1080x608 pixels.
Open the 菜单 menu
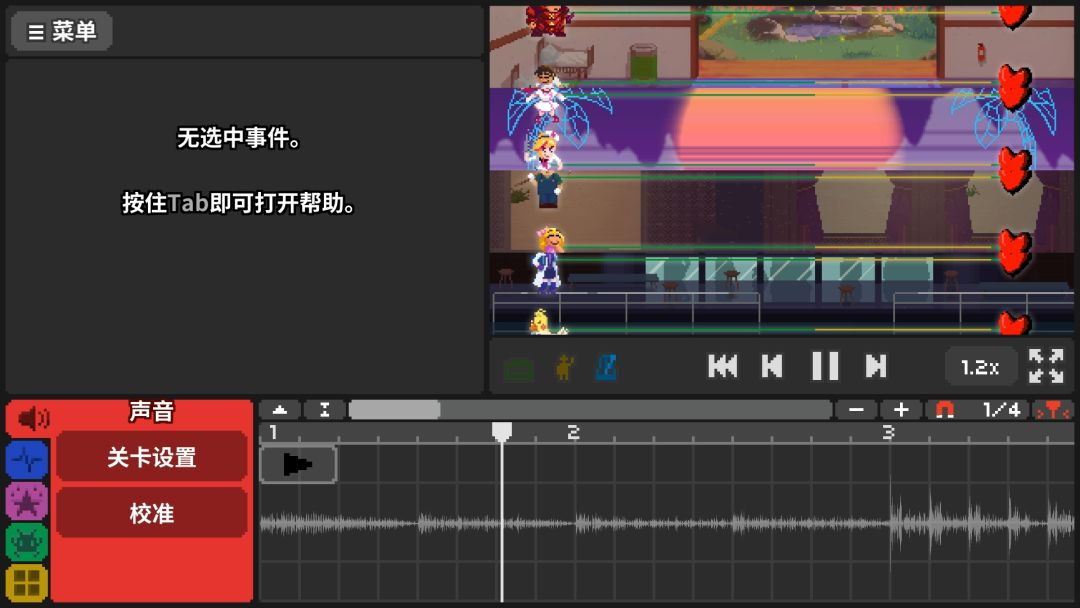point(61,31)
